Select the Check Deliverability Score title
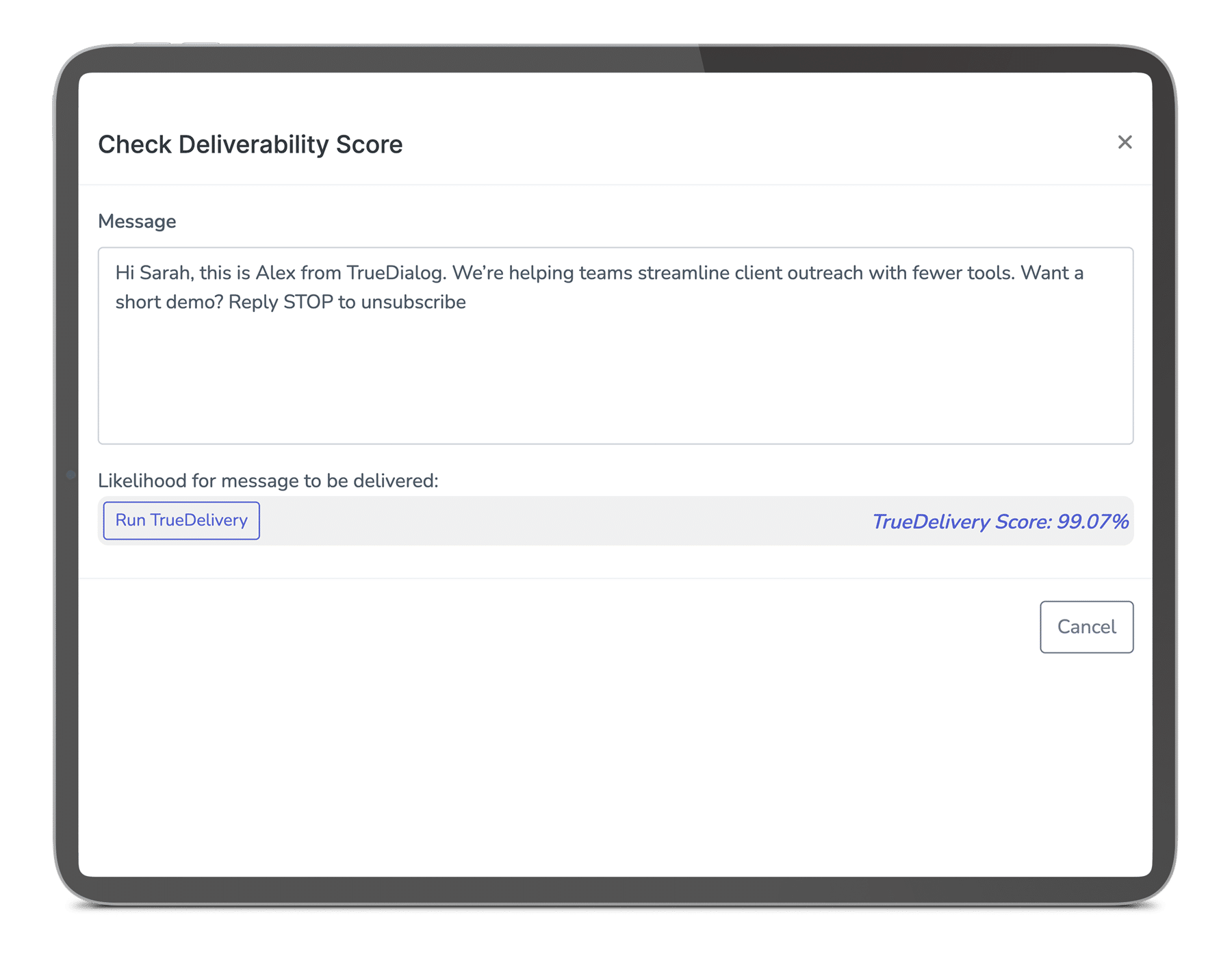 pos(251,144)
